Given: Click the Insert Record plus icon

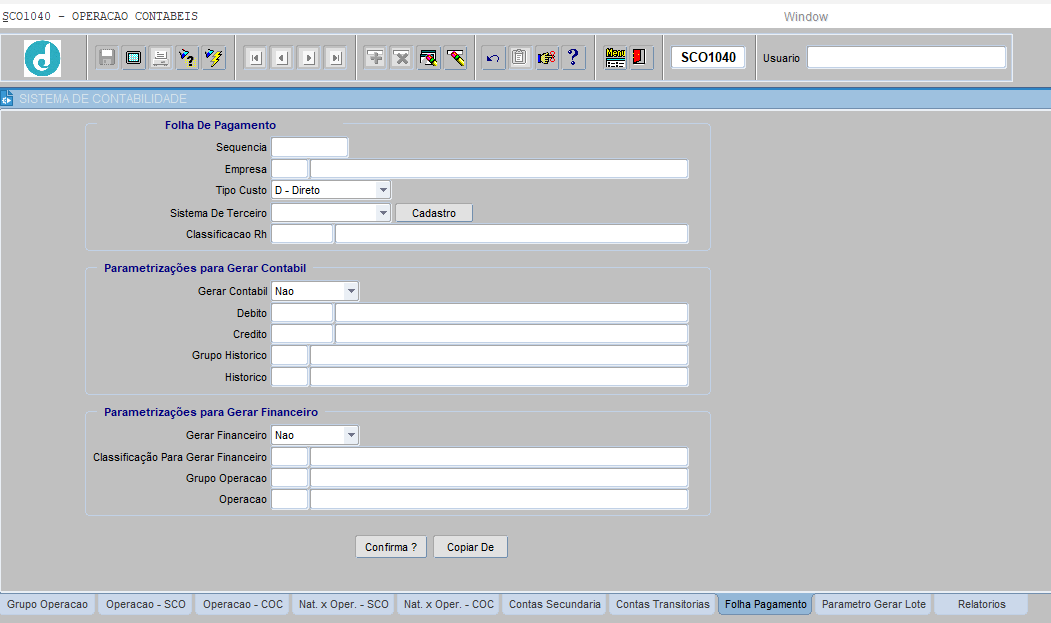Looking at the screenshot, I should [375, 58].
